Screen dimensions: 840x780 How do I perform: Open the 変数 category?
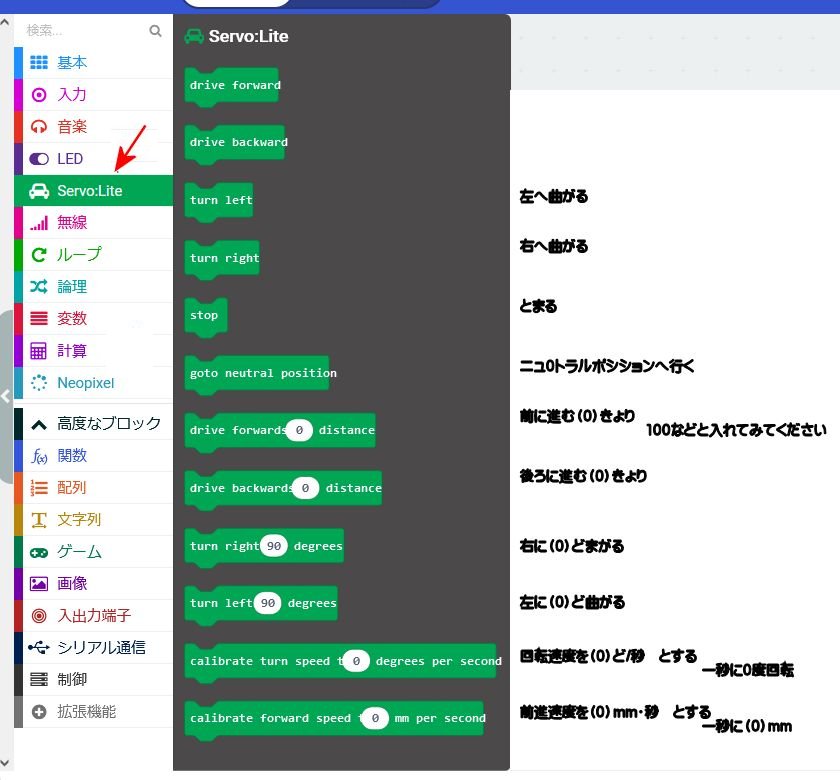pos(72,319)
